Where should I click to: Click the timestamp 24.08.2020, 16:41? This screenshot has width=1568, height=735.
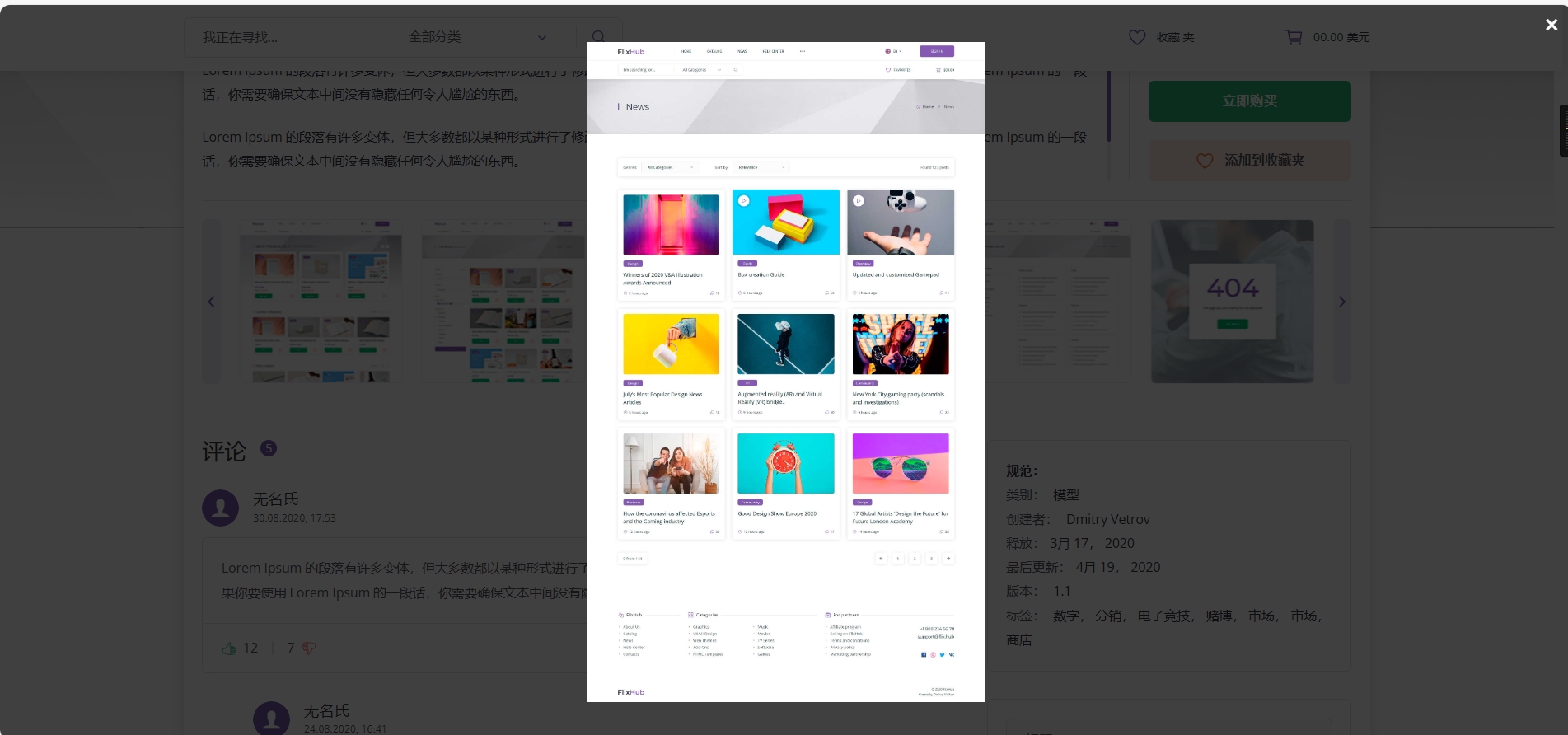345,728
